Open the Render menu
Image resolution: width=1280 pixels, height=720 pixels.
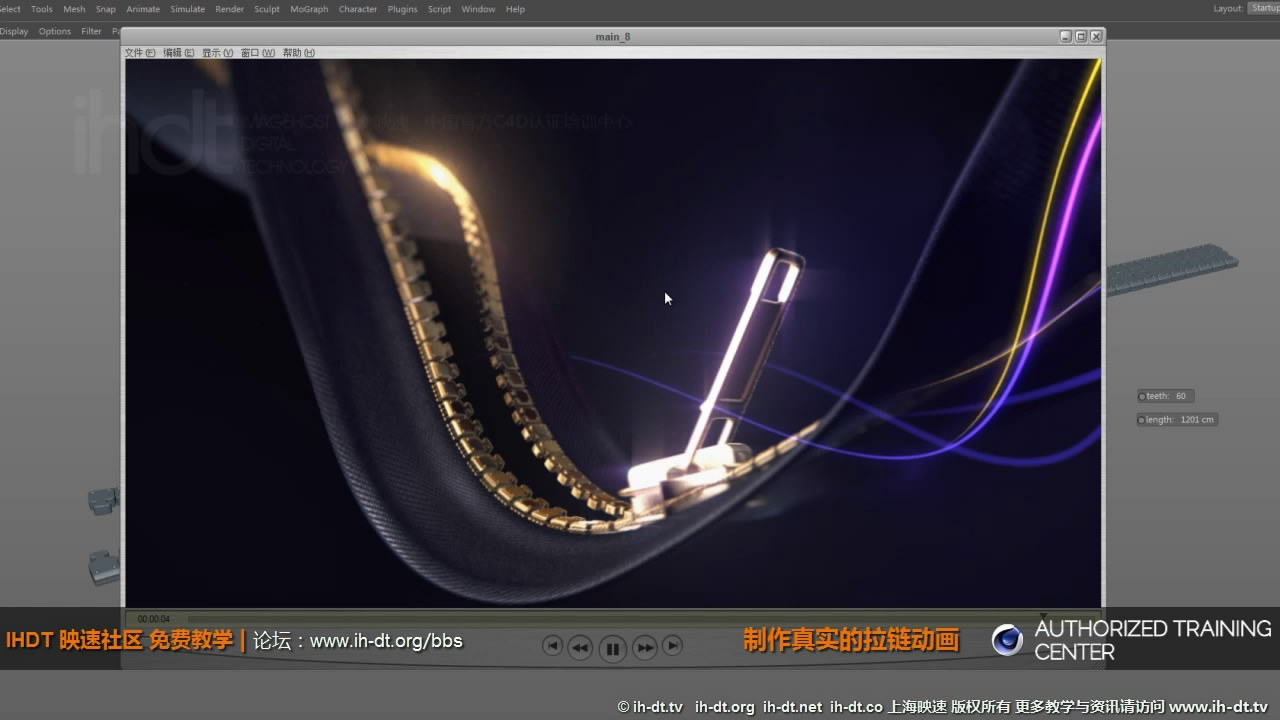(229, 9)
